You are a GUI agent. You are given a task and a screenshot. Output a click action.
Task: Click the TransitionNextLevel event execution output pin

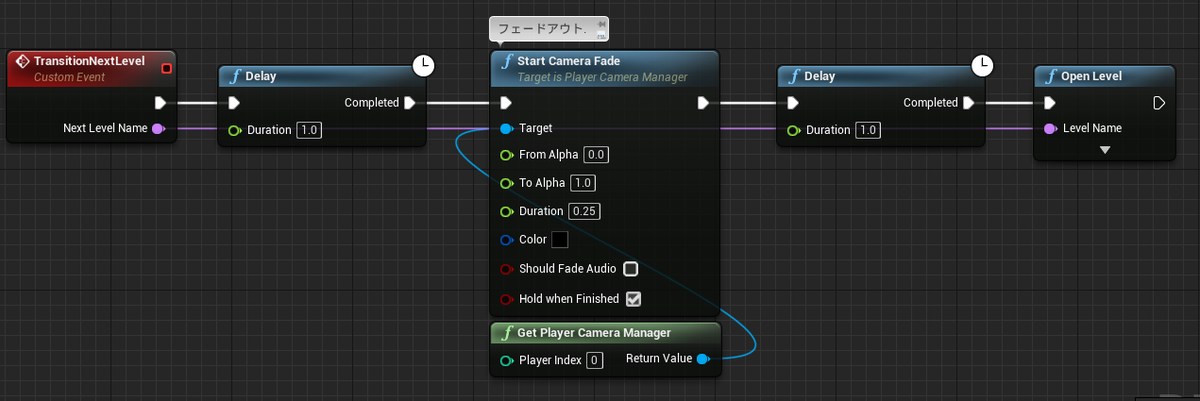[161, 102]
